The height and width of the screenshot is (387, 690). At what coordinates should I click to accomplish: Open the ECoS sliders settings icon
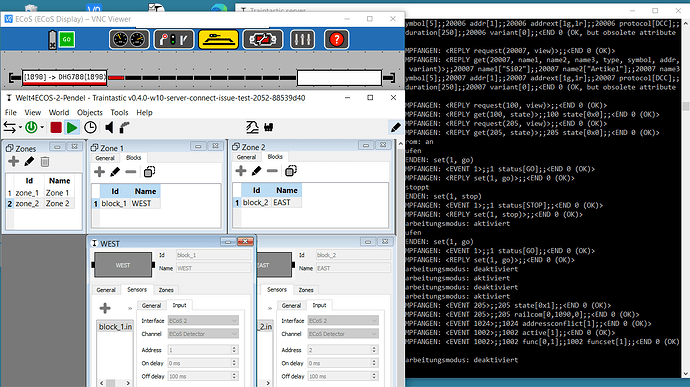302,40
